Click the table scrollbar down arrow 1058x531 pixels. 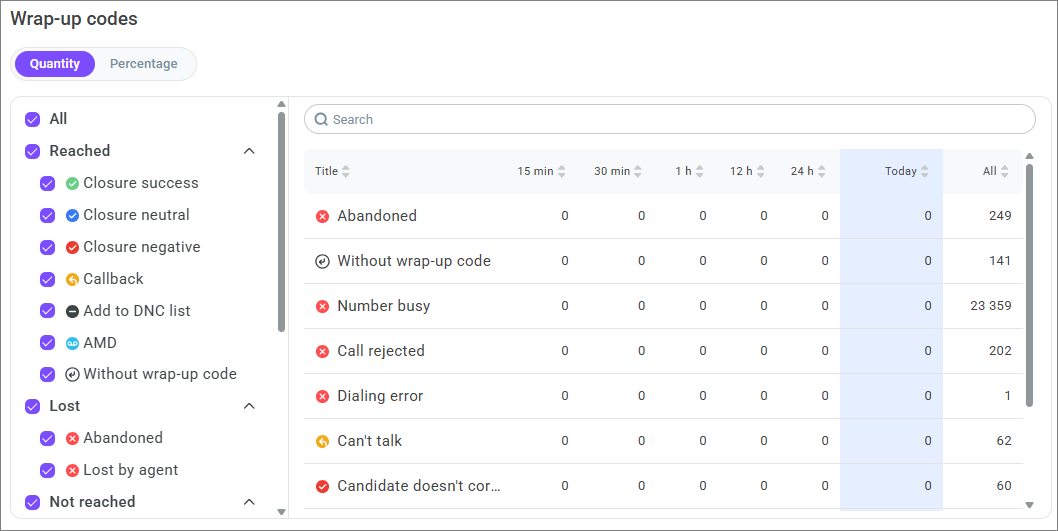click(1029, 504)
